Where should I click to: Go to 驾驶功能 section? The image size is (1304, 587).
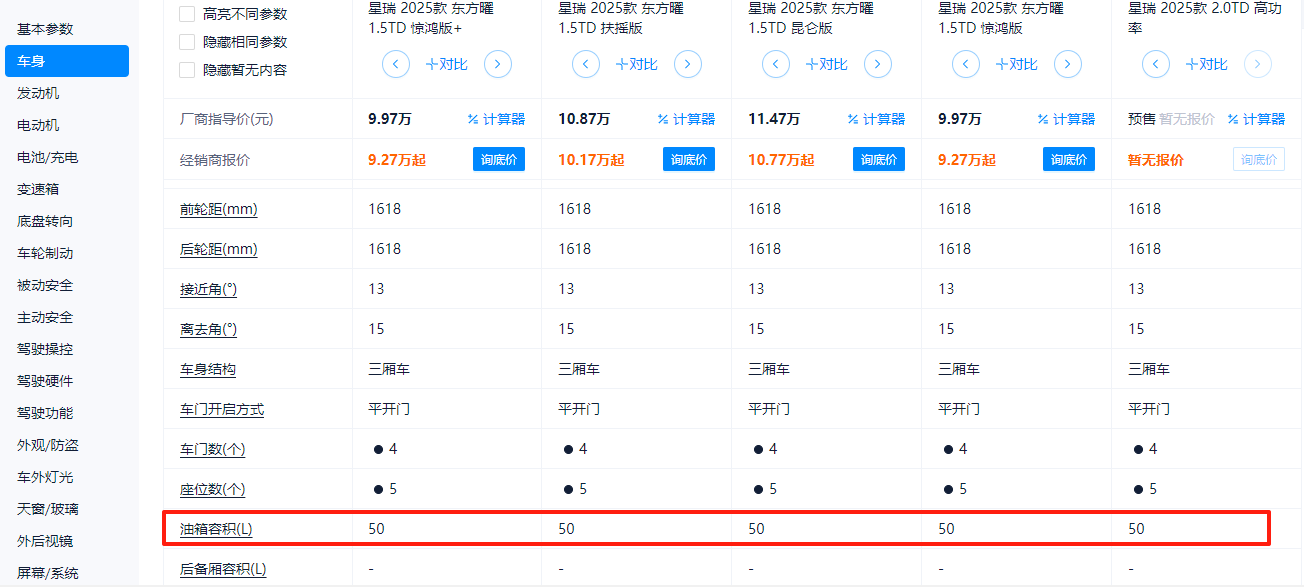point(45,413)
